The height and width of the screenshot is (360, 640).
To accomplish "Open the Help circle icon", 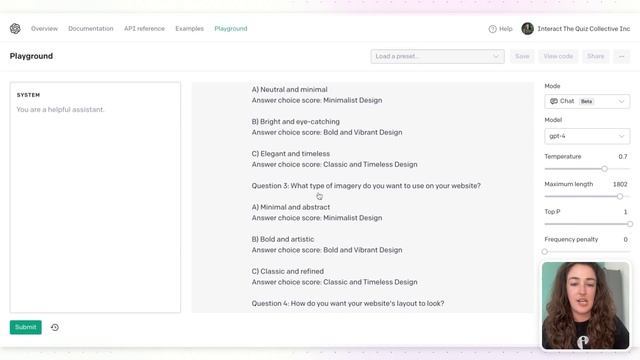I will (x=492, y=29).
